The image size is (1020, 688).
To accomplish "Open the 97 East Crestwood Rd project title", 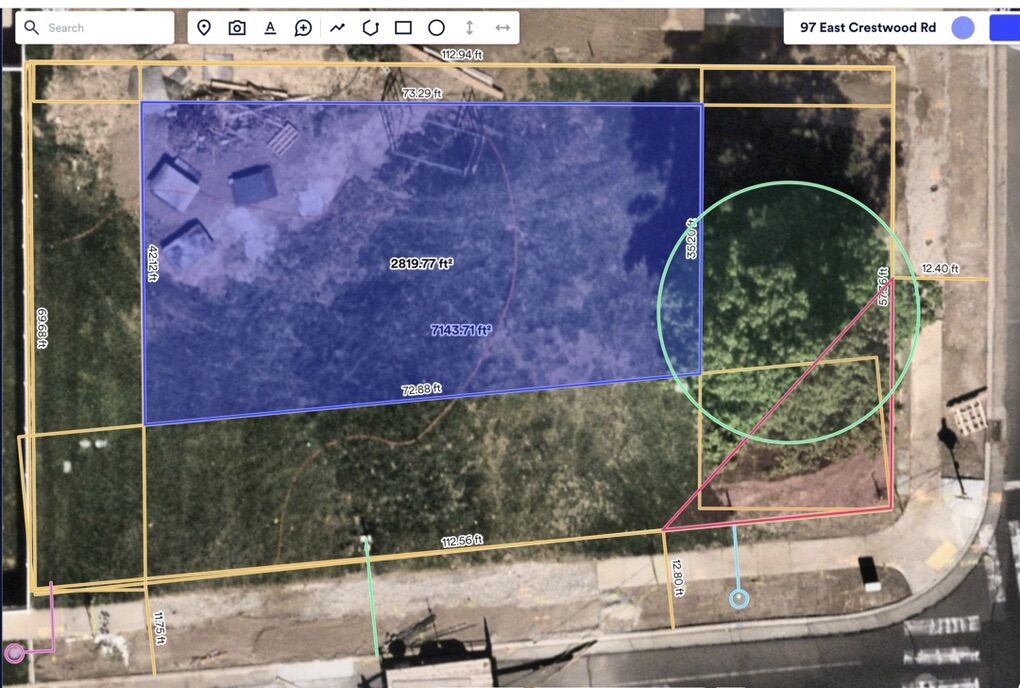I will pyautogui.click(x=867, y=28).
